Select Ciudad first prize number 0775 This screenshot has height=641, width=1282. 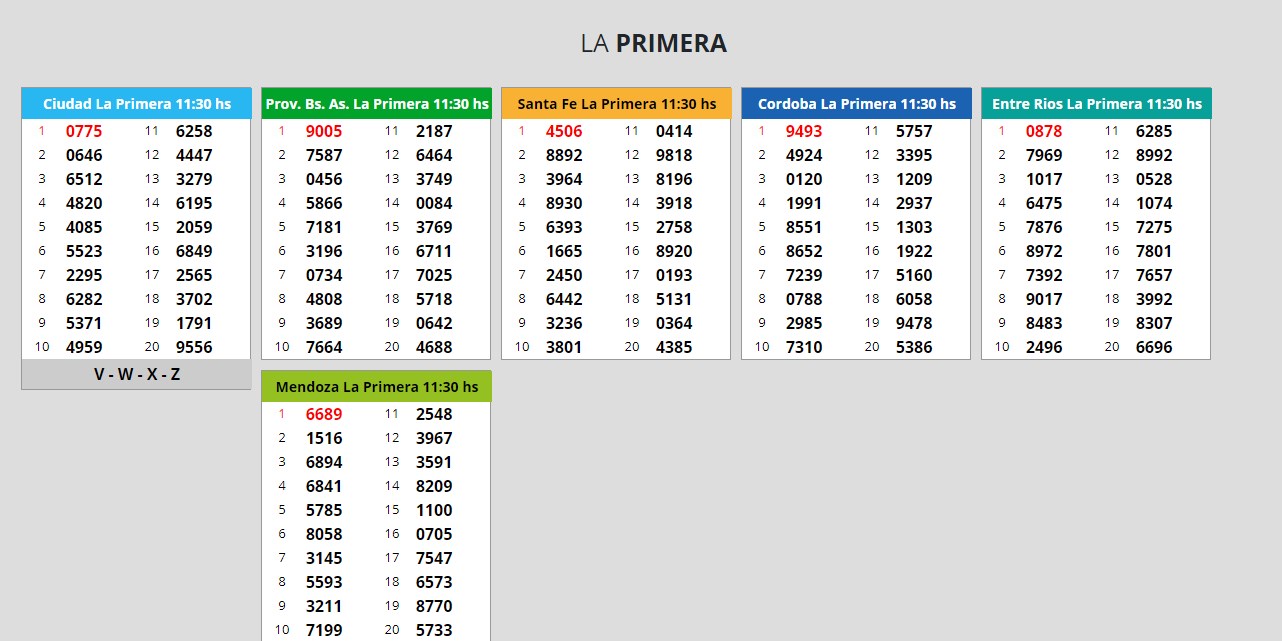[84, 131]
